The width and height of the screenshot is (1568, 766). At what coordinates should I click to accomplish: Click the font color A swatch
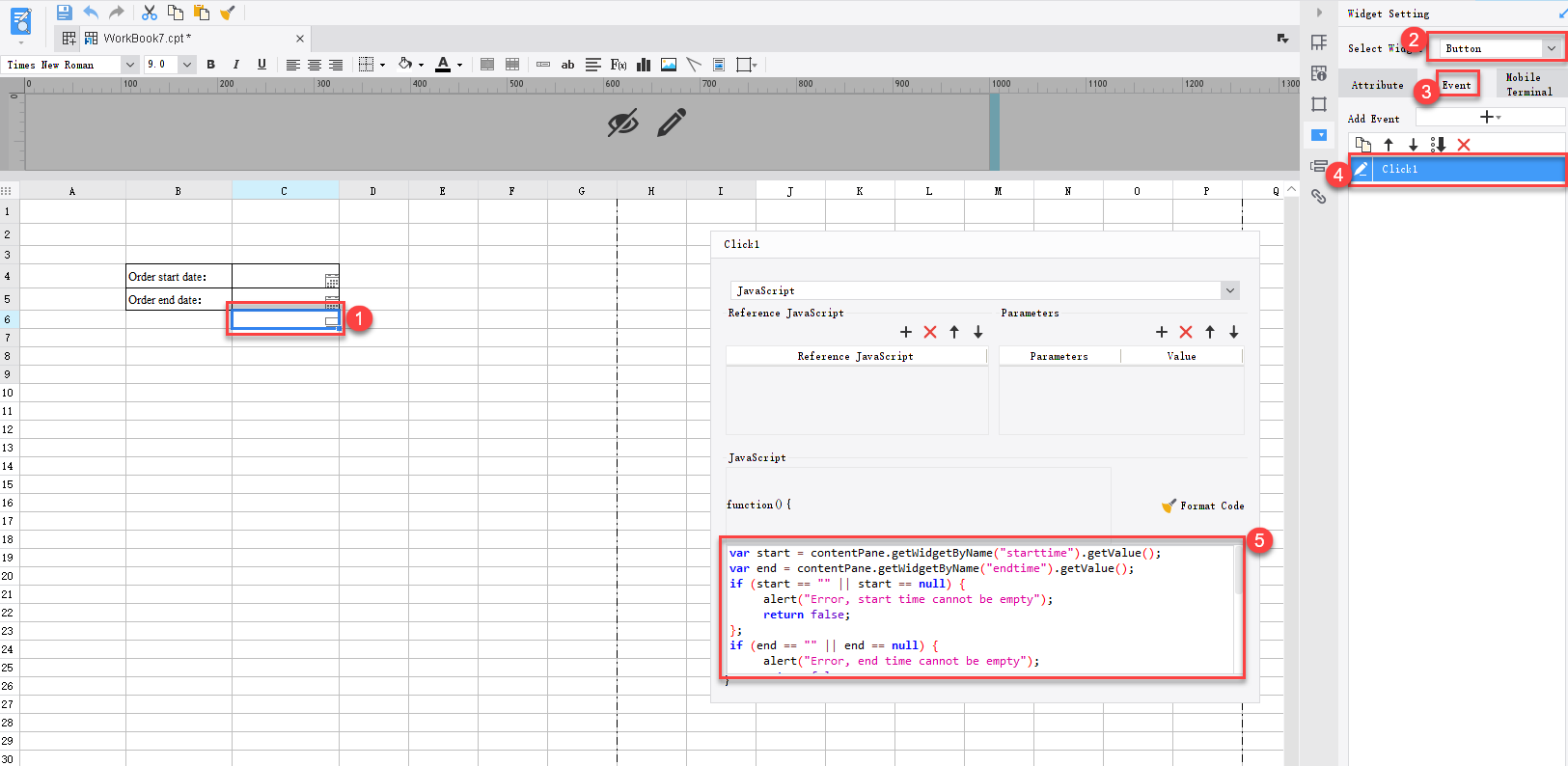(x=443, y=65)
